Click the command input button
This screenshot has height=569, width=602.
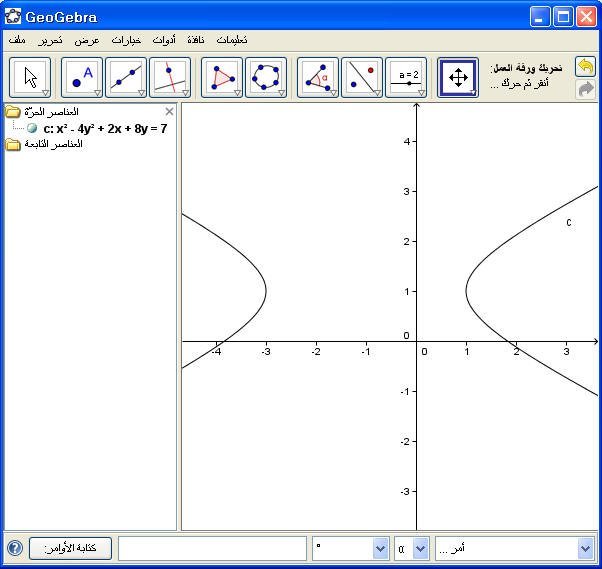coord(70,548)
